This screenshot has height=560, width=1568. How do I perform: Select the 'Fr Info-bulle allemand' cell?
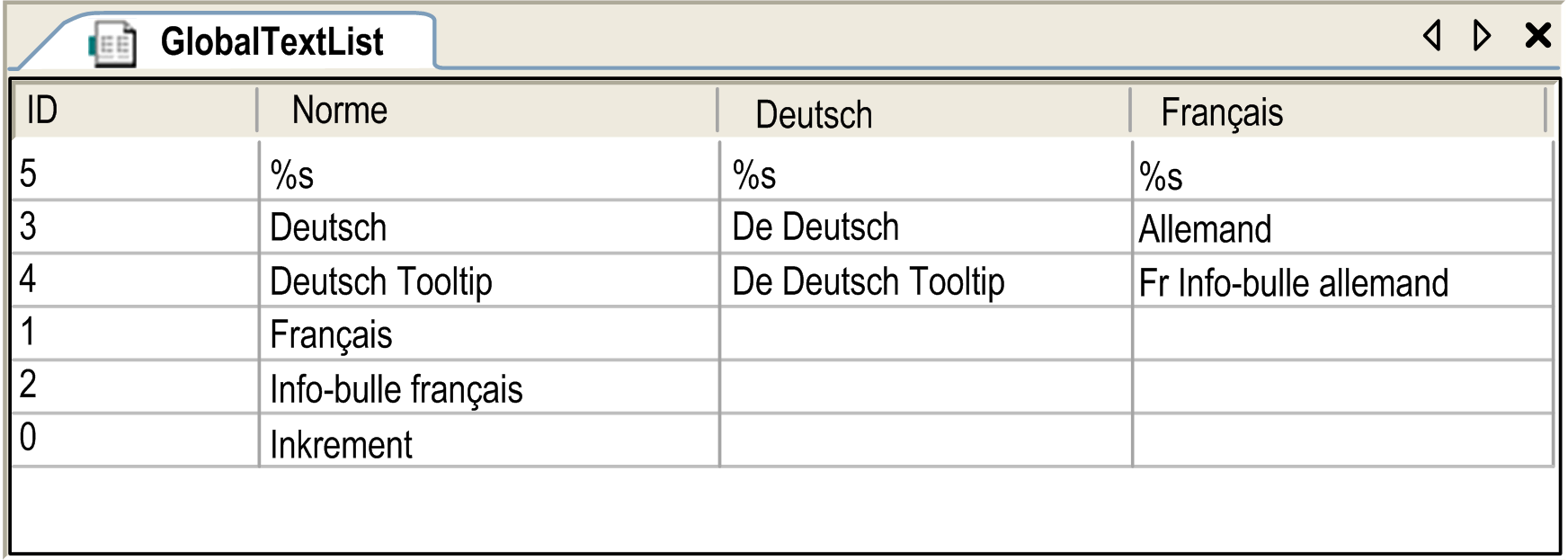tap(1342, 280)
